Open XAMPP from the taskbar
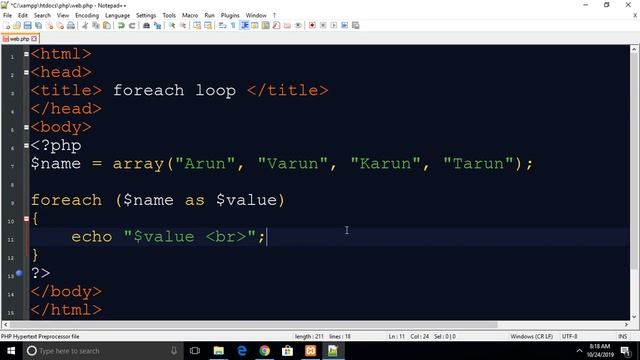The width and height of the screenshot is (640, 360). point(311,351)
